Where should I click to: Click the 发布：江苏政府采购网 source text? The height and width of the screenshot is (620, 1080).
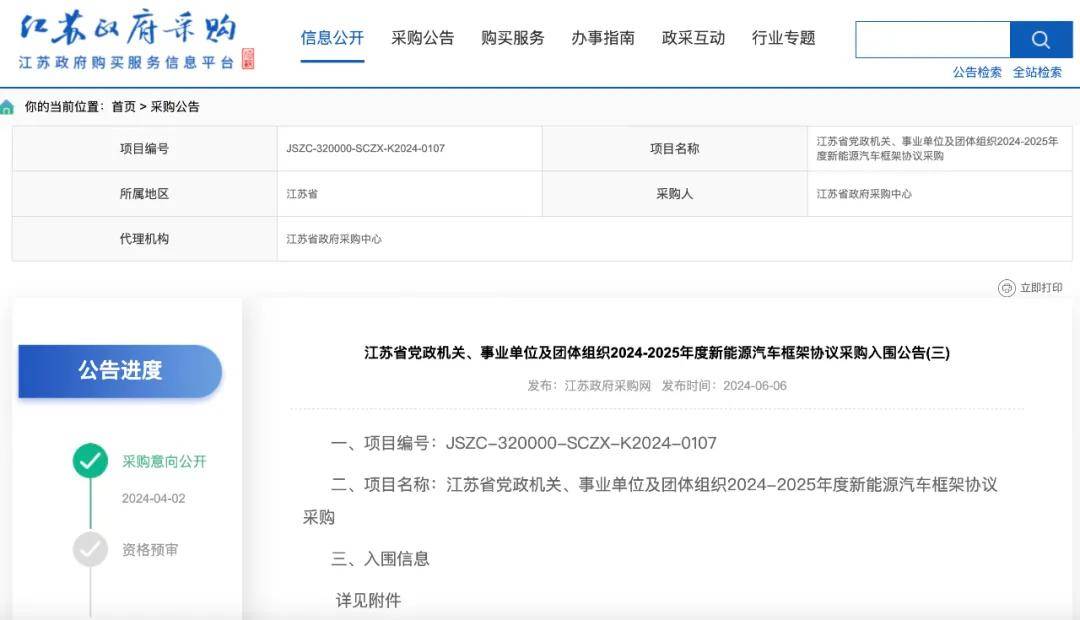(x=589, y=386)
